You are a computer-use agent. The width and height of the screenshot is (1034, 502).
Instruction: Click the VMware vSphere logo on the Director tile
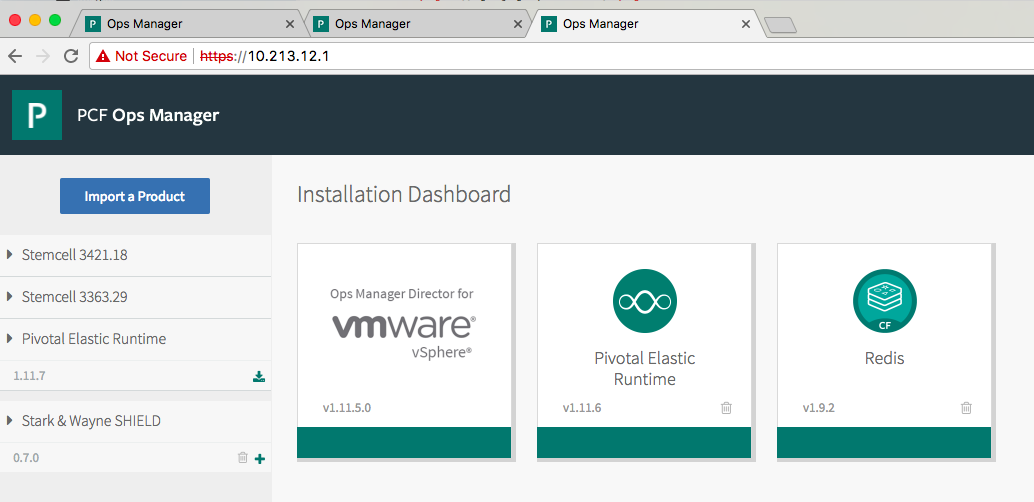(403, 336)
